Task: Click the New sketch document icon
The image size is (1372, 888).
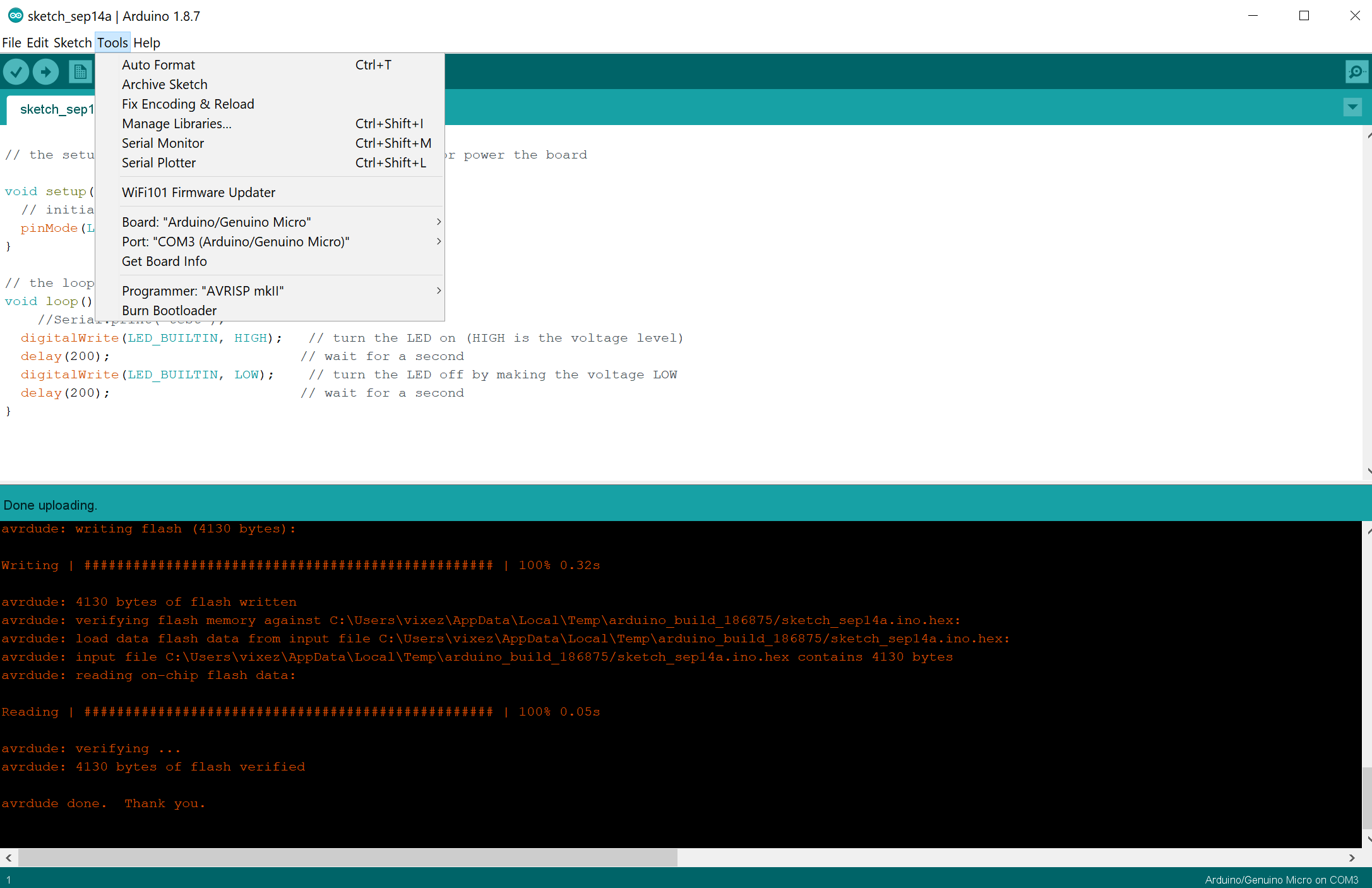Action: [x=80, y=72]
